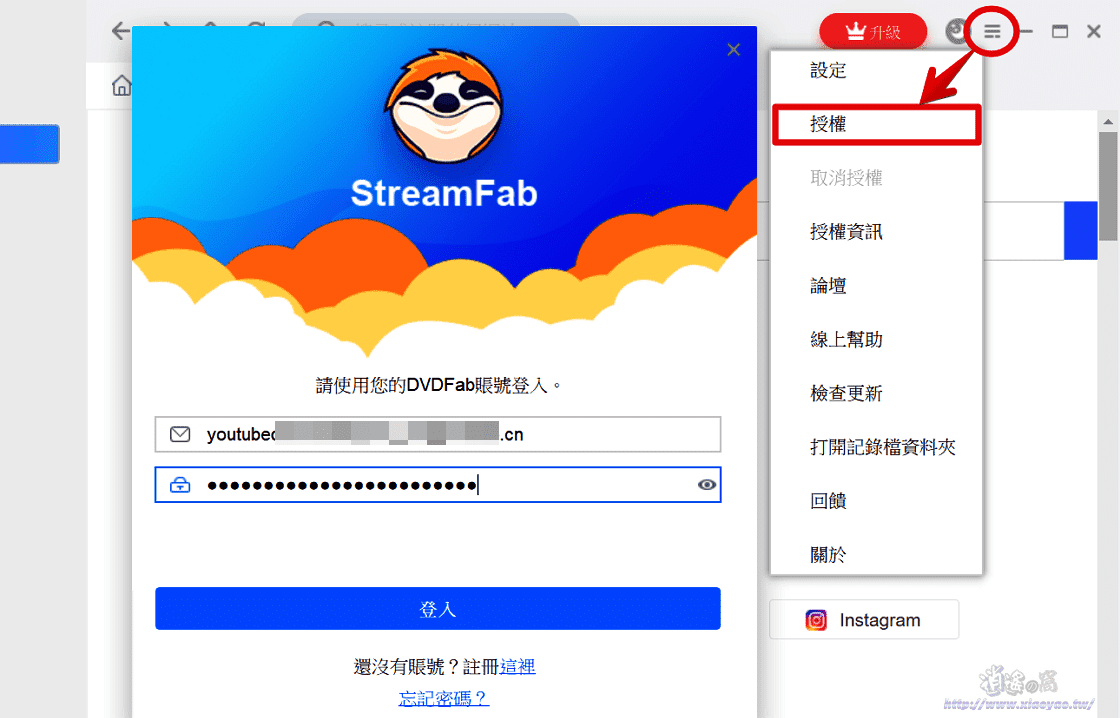Open the 忘記密碼 forgot-password link
The height and width of the screenshot is (718, 1120).
443,697
